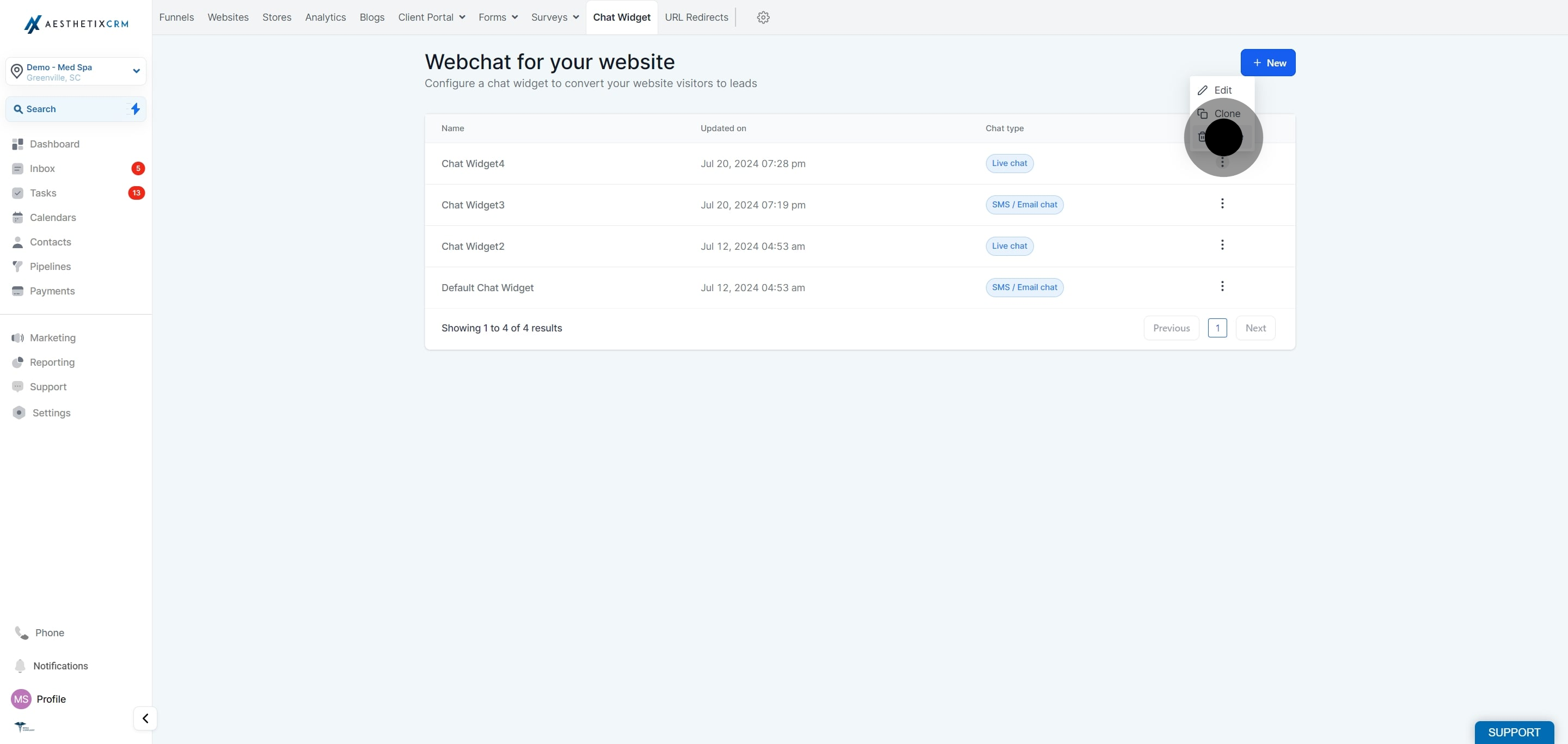The height and width of the screenshot is (744, 1568).
Task: Go to the Next results page
Action: pyautogui.click(x=1255, y=328)
